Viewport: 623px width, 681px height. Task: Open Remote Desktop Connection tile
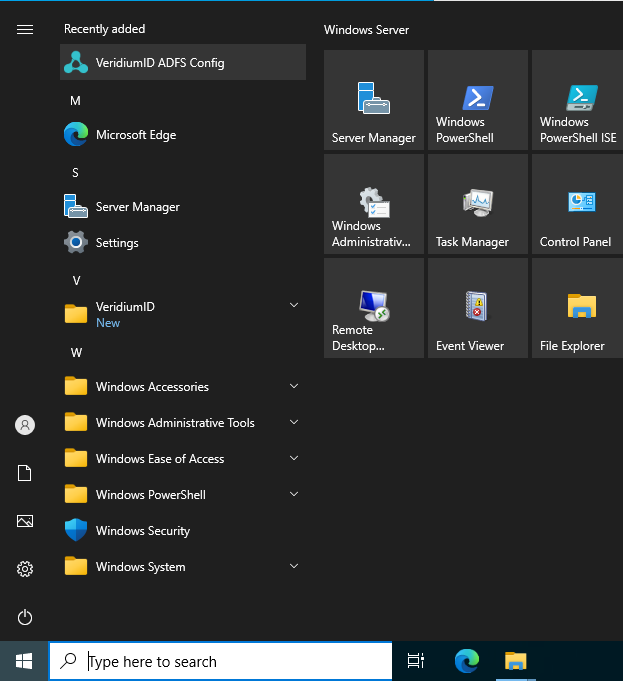coord(374,309)
